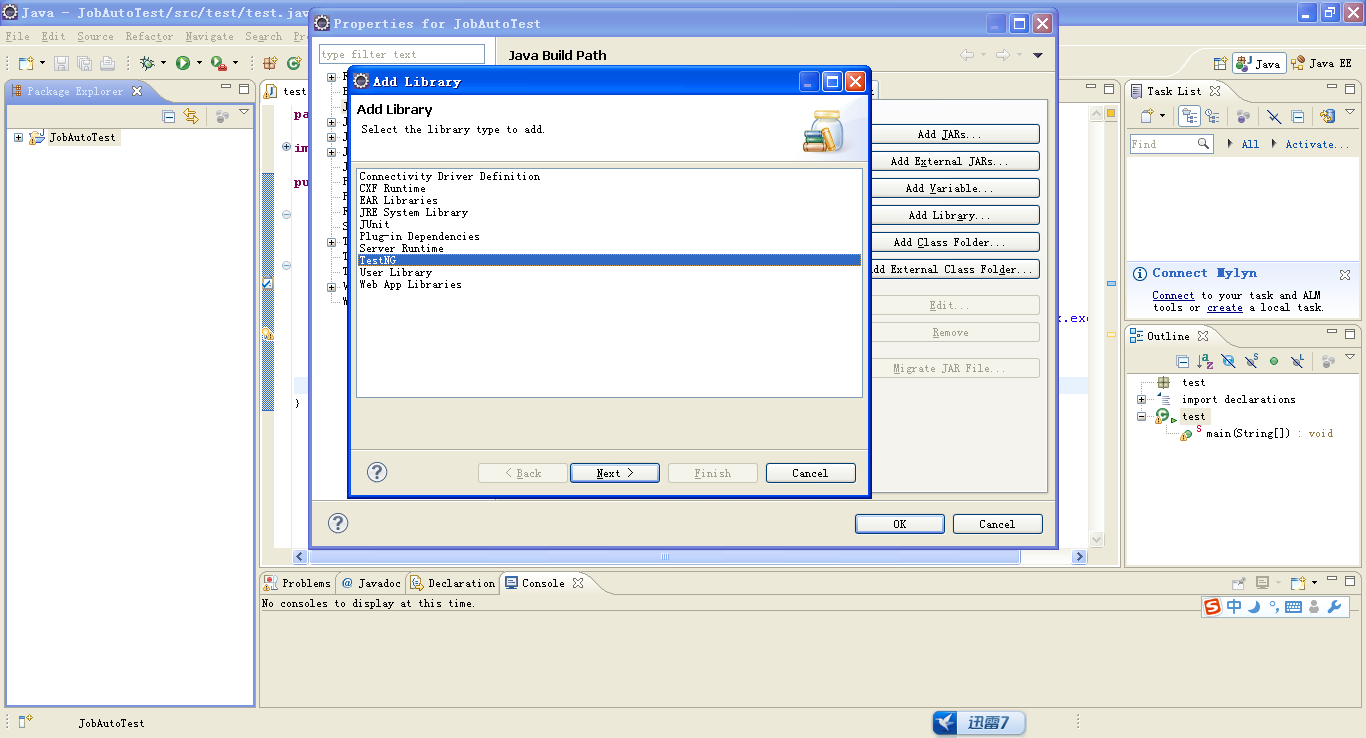Click Open Perspective icon
The image size is (1366, 738).
[1221, 63]
